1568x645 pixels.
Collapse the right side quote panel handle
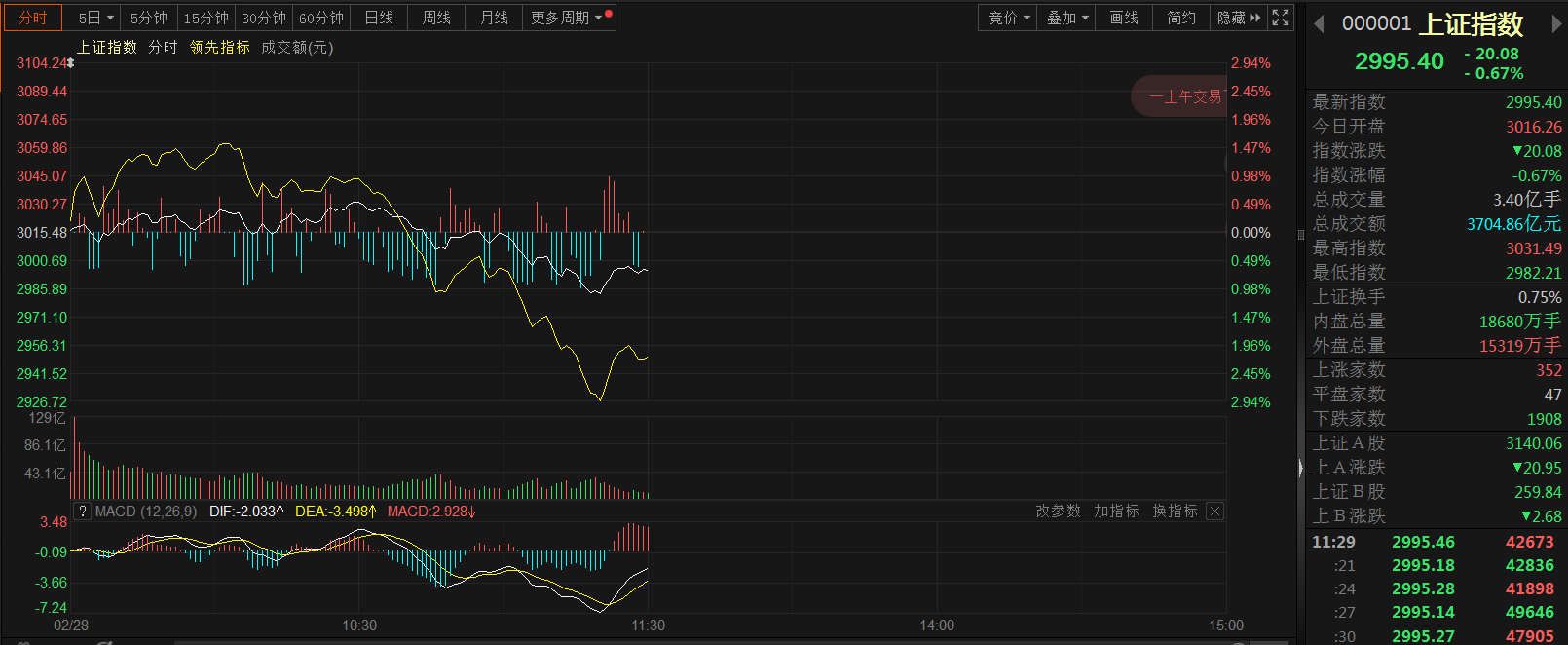click(x=1300, y=469)
